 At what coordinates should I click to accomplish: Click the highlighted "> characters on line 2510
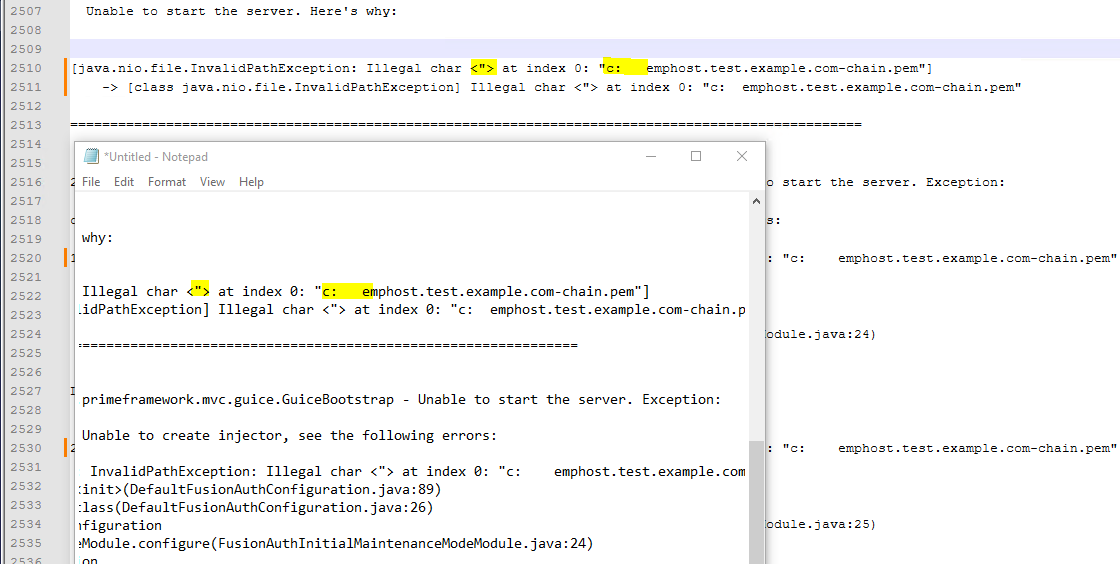pyautogui.click(x=484, y=68)
